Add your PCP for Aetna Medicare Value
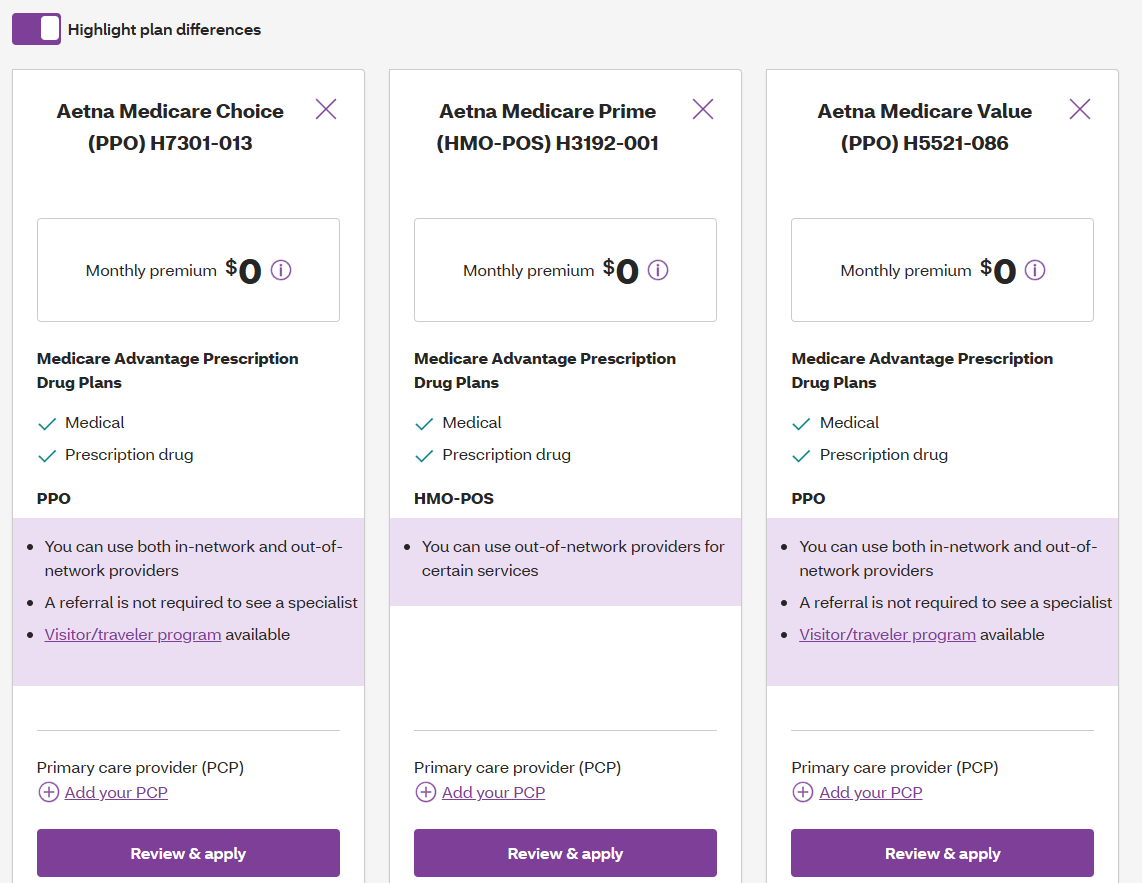1142x883 pixels. 870,793
